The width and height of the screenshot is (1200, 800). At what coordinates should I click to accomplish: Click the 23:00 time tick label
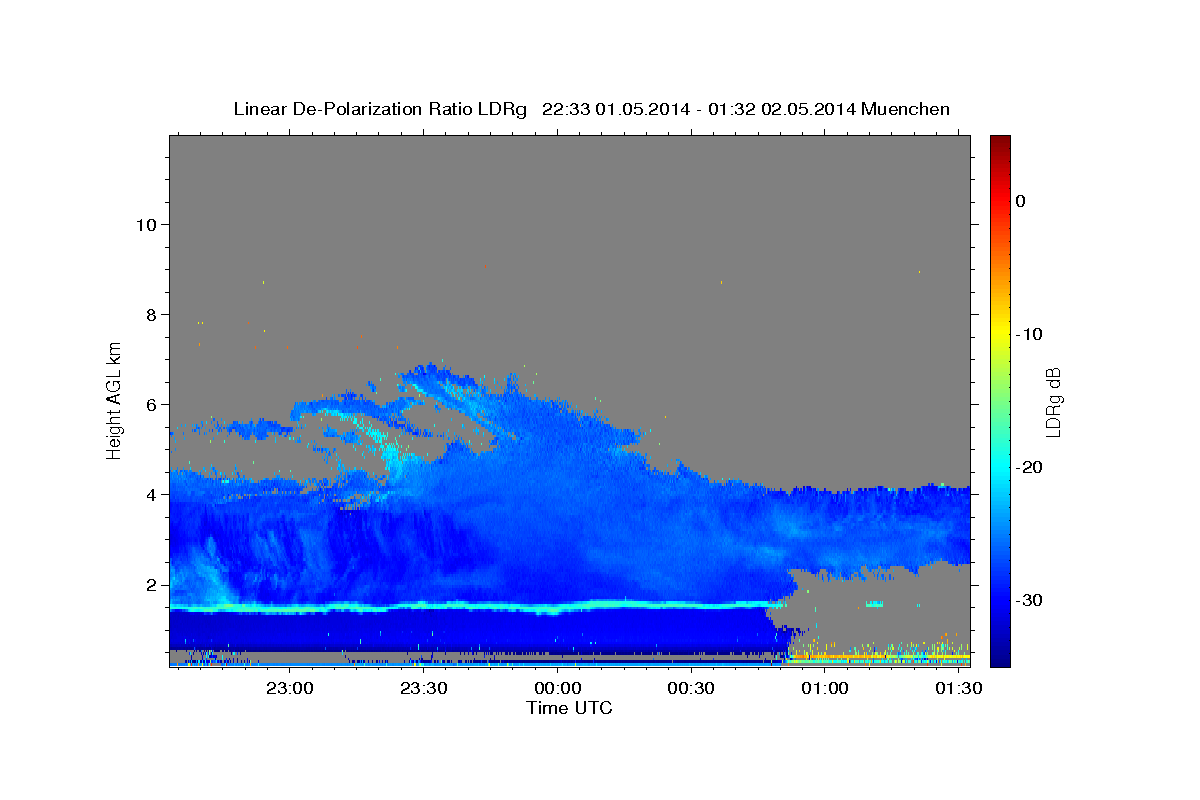tap(290, 689)
